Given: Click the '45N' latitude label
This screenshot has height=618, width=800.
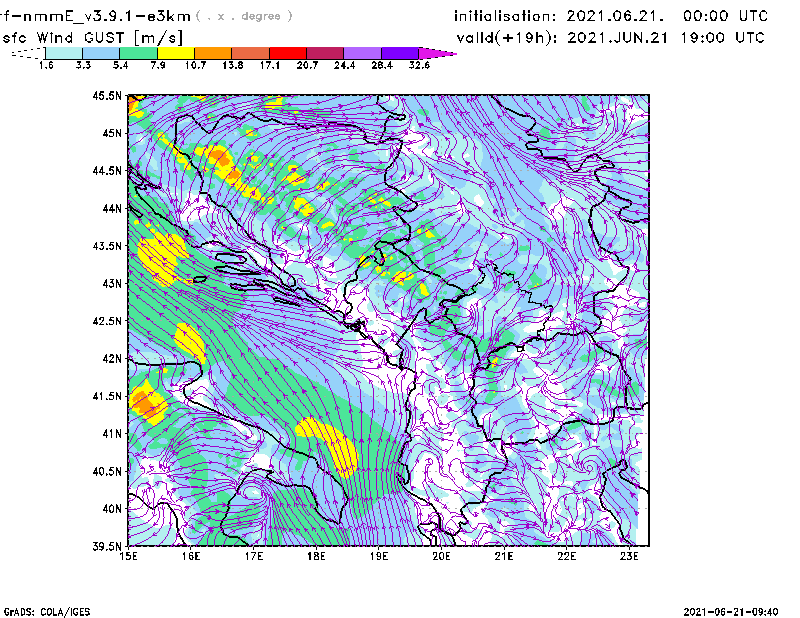Looking at the screenshot, I should click(112, 133).
